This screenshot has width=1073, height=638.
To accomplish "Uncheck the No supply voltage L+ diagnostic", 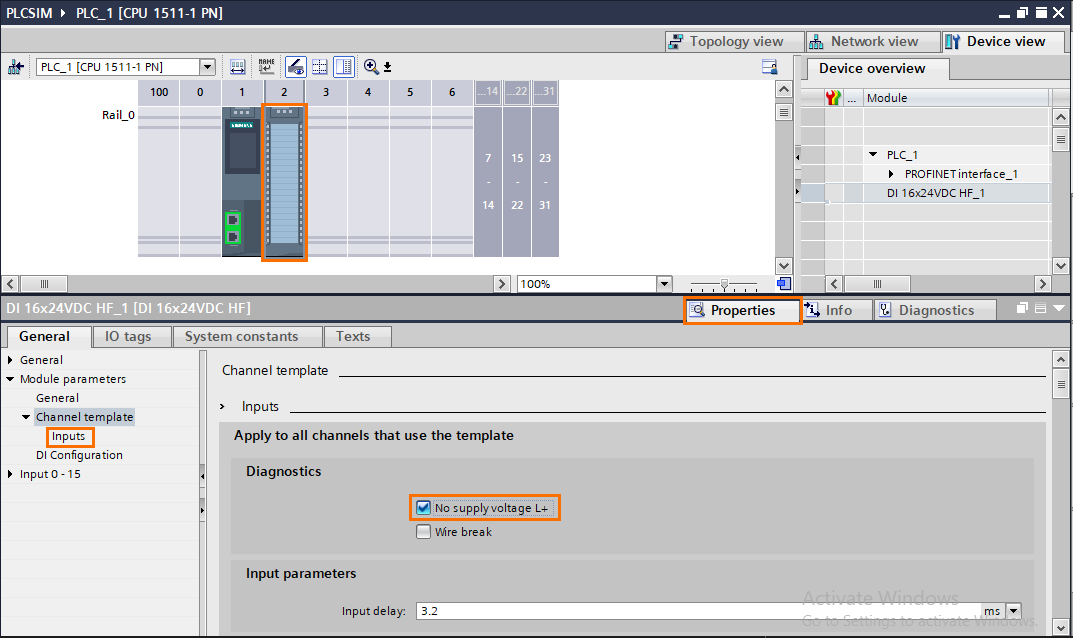I will [423, 507].
